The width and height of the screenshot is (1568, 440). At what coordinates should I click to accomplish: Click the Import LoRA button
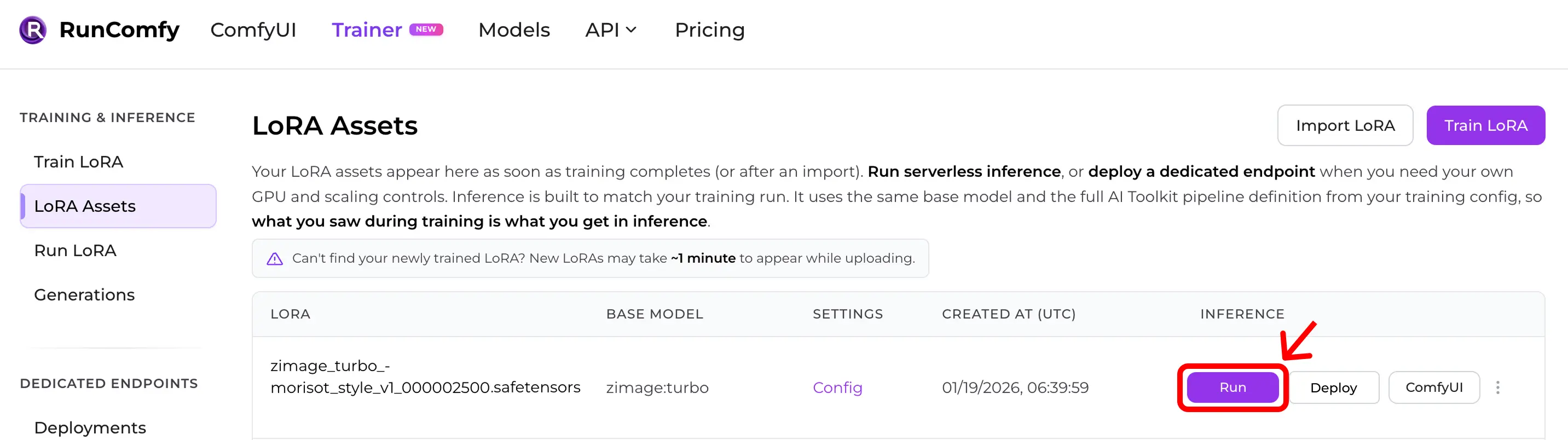pyautogui.click(x=1346, y=125)
